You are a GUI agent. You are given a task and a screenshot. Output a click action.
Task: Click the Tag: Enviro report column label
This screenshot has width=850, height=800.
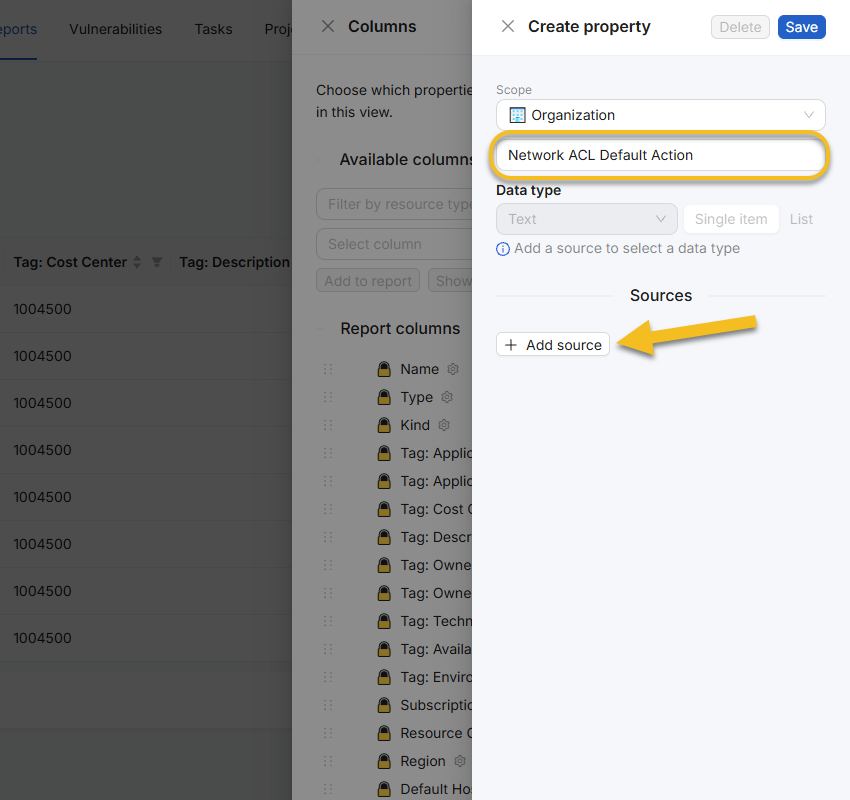pos(436,677)
